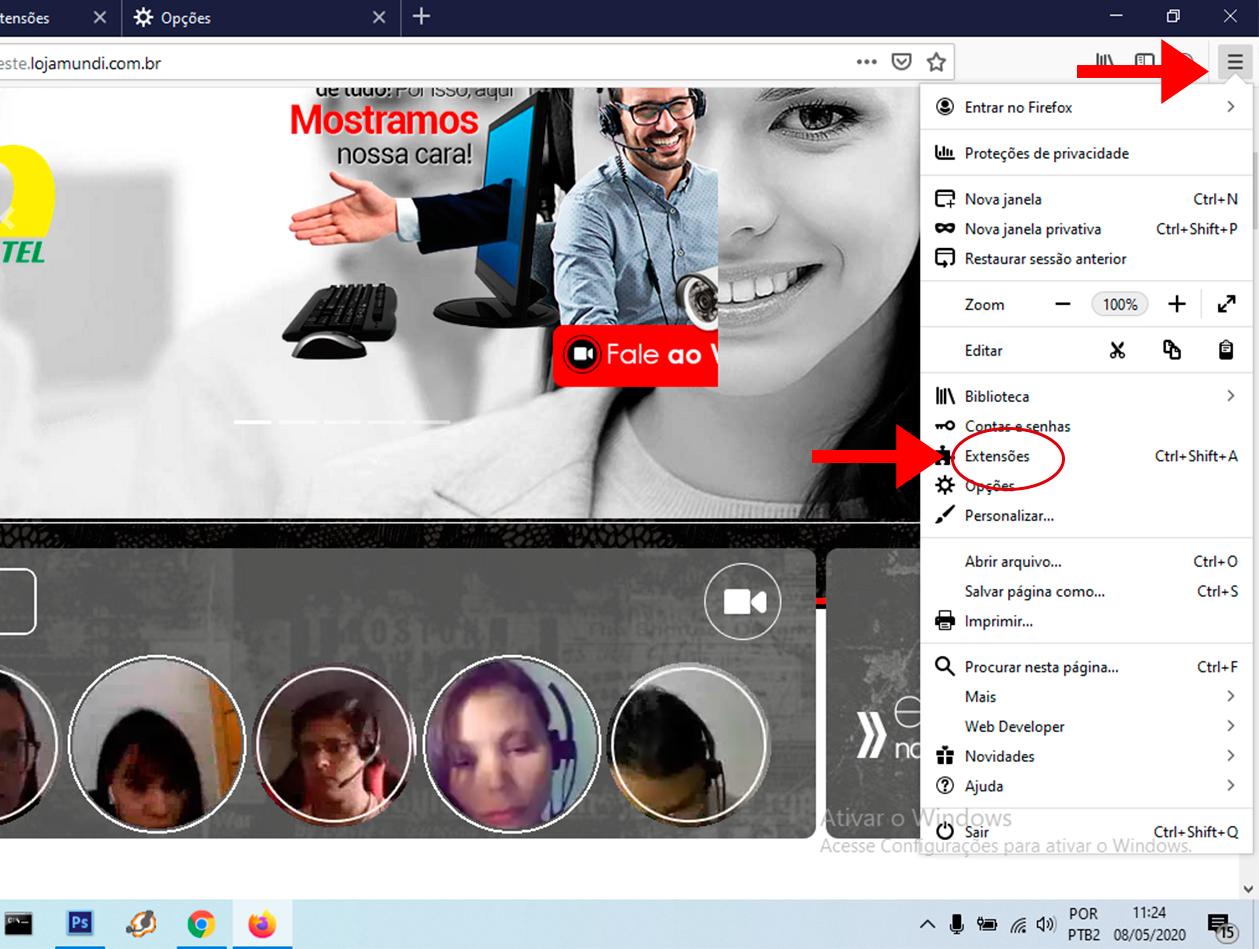Click the bookmark star icon
The image size is (1259, 949).
pyautogui.click(x=936, y=63)
